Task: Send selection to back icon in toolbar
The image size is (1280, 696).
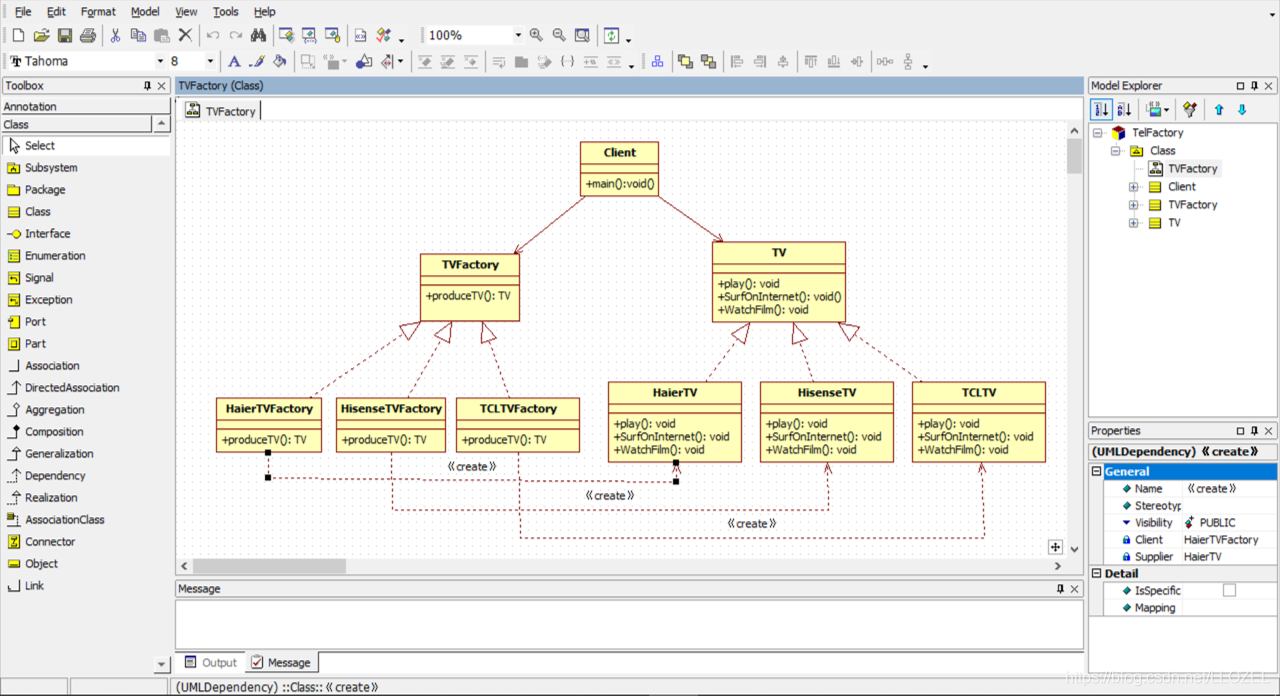Action: tap(708, 61)
